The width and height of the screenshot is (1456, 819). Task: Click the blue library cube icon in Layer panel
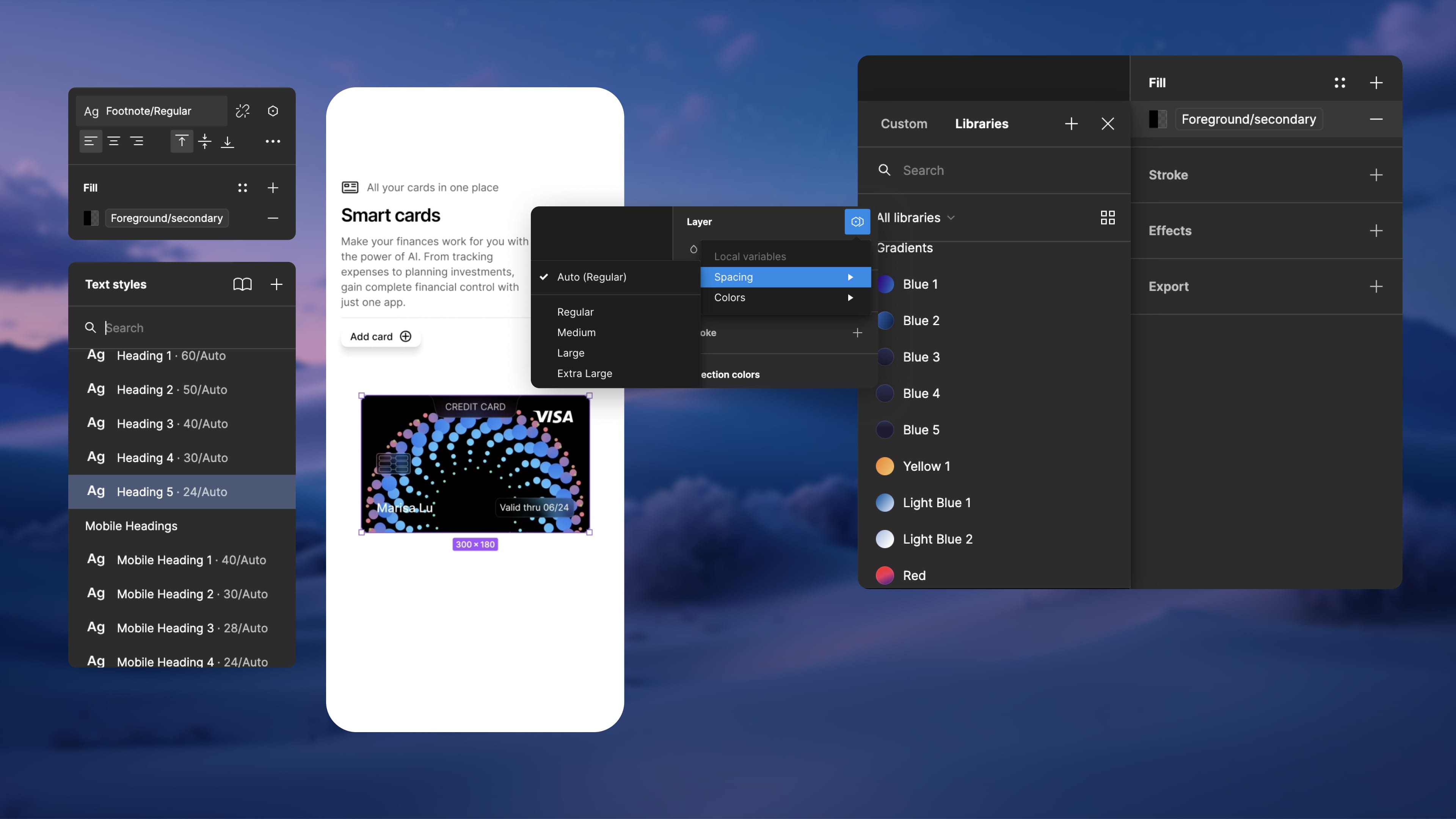[857, 222]
